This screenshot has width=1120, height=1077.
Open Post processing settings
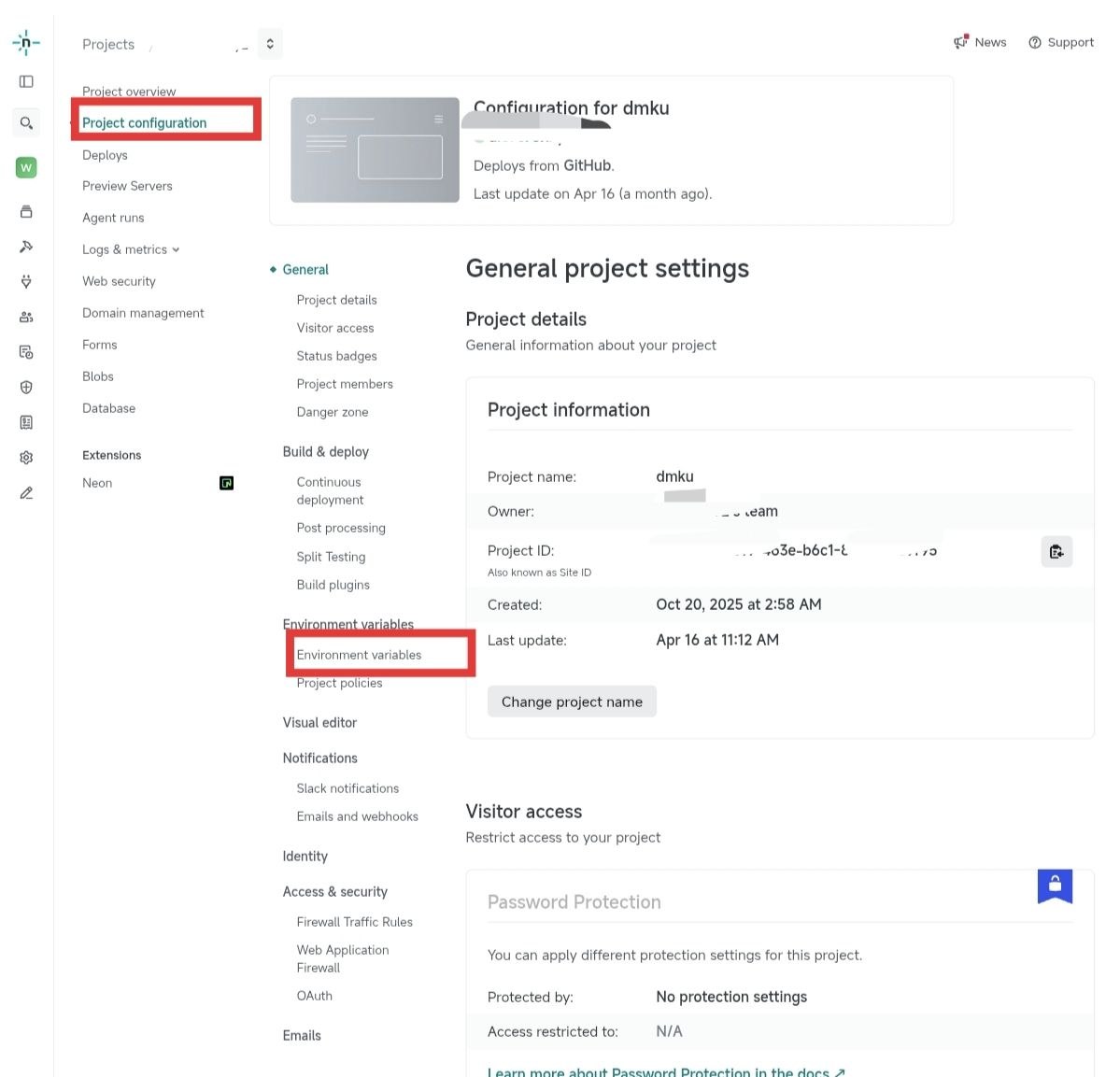(x=341, y=528)
